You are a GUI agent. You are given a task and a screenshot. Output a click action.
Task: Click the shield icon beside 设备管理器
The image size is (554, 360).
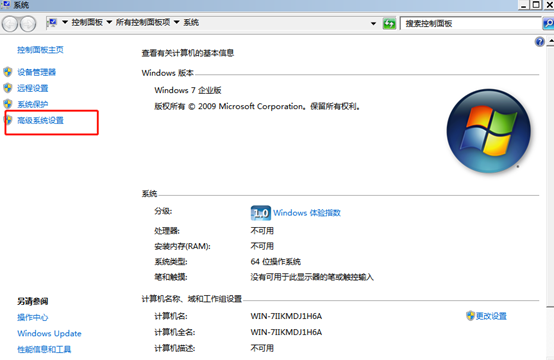point(8,72)
